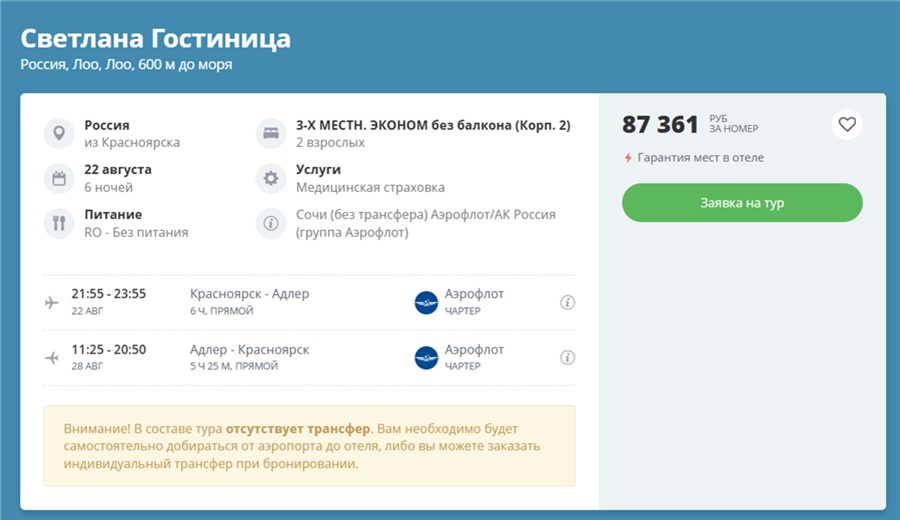This screenshot has width=900, height=520.
Task: Click the 'Гарантия мест в отеле' label
Action: coord(700,158)
